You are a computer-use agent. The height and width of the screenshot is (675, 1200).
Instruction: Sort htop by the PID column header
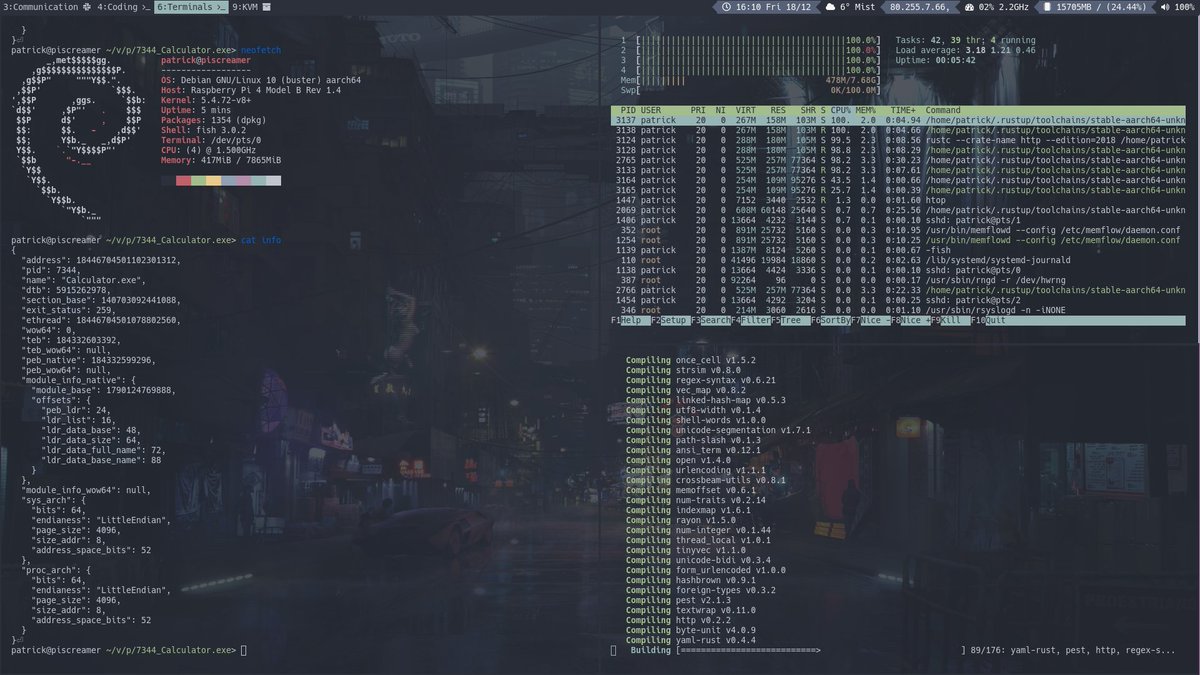(x=627, y=110)
